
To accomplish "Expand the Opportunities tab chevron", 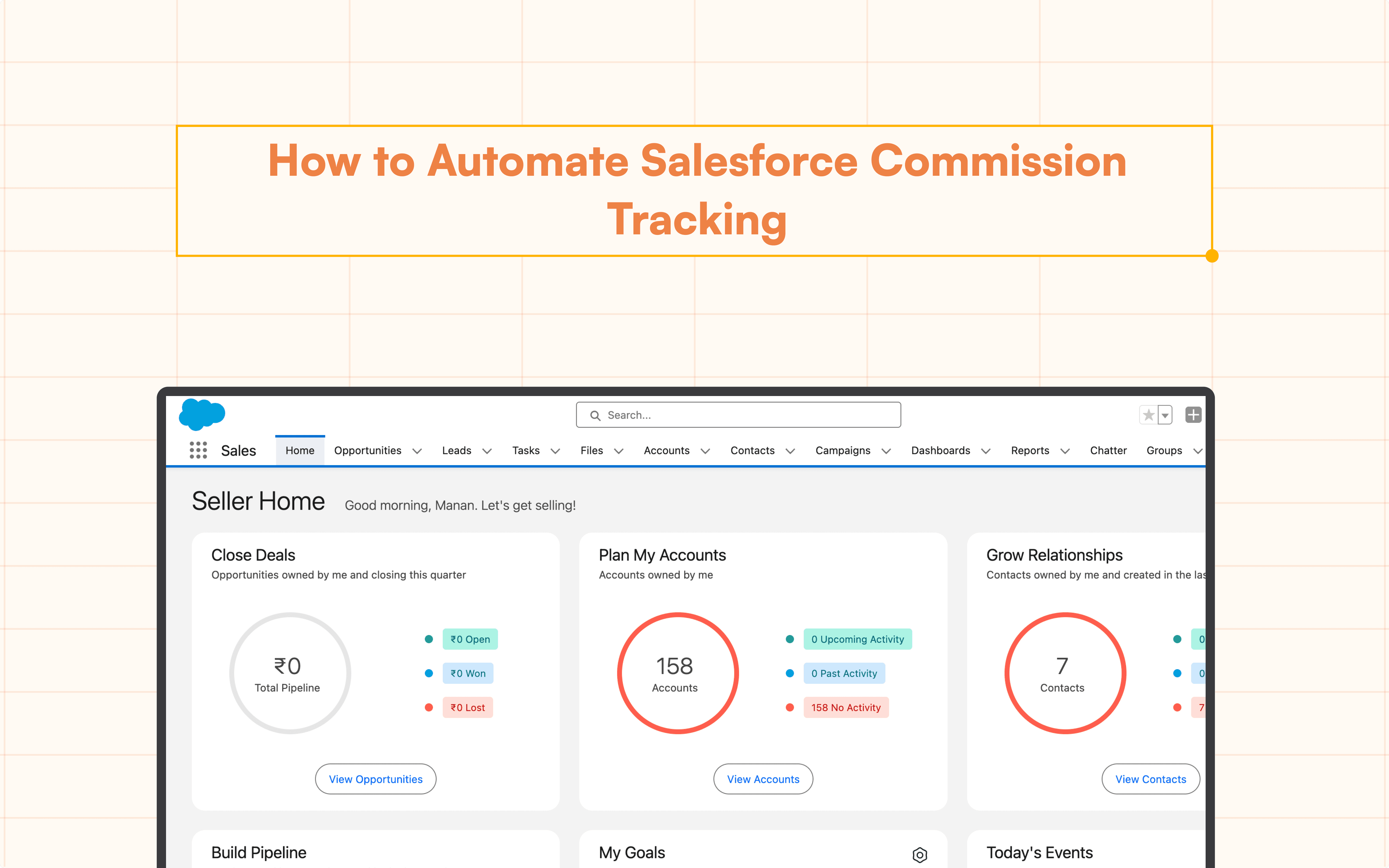I will [x=417, y=451].
